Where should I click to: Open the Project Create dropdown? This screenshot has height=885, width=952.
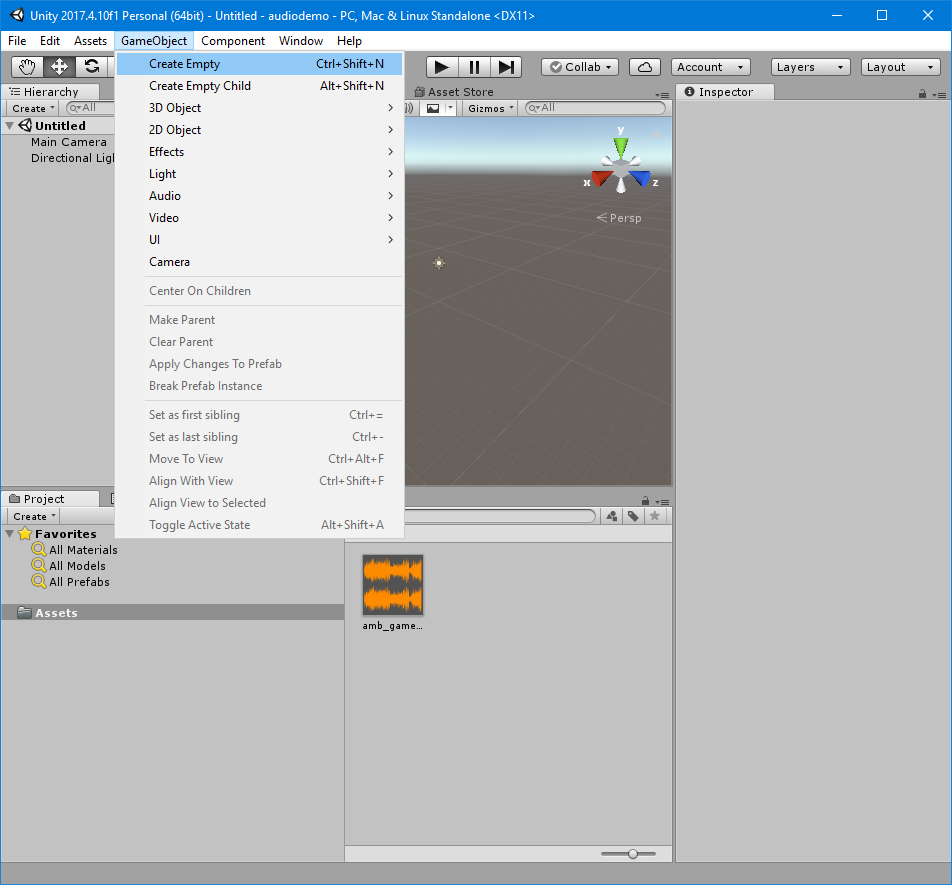pos(34,516)
